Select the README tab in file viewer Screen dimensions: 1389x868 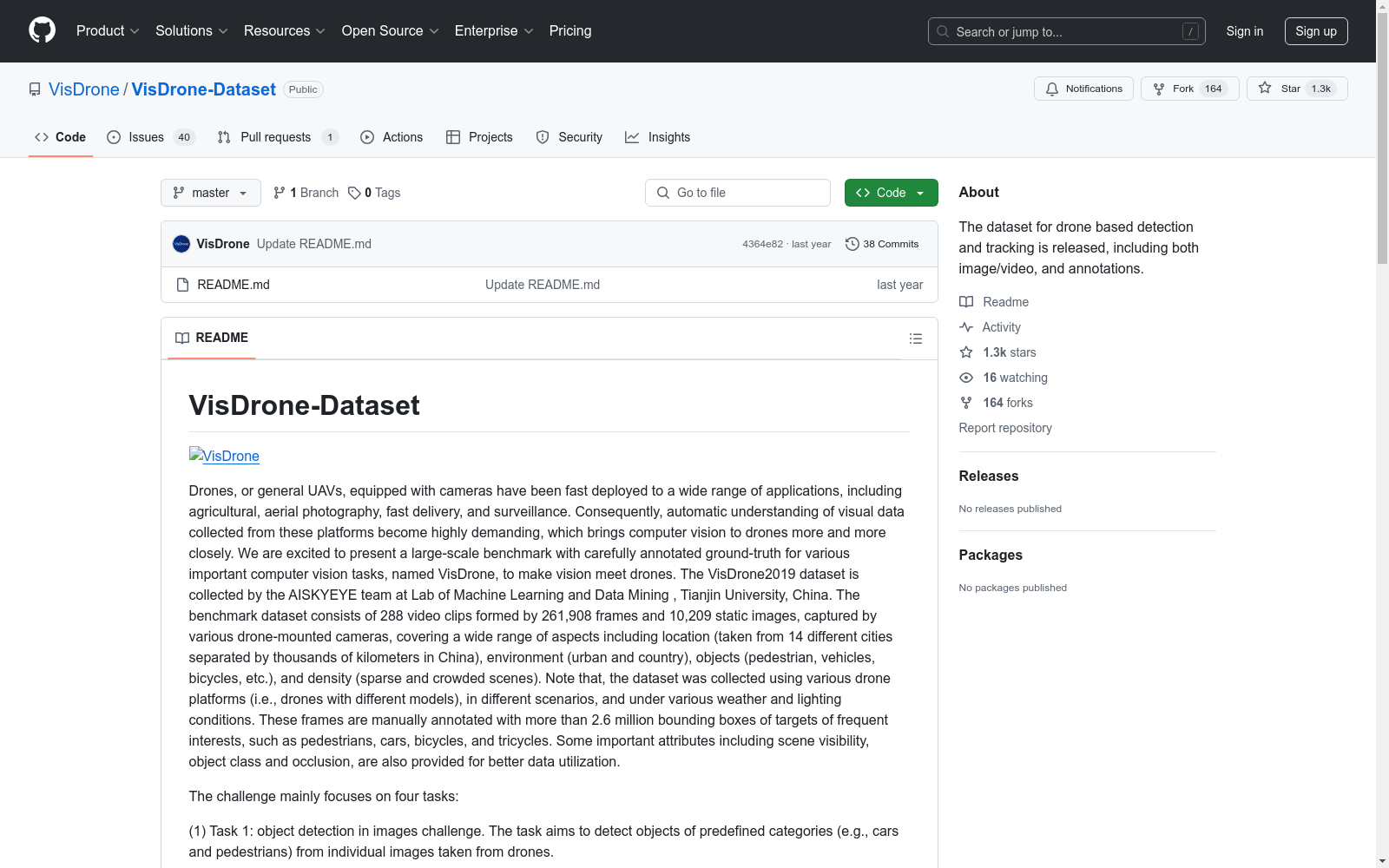pyautogui.click(x=212, y=338)
